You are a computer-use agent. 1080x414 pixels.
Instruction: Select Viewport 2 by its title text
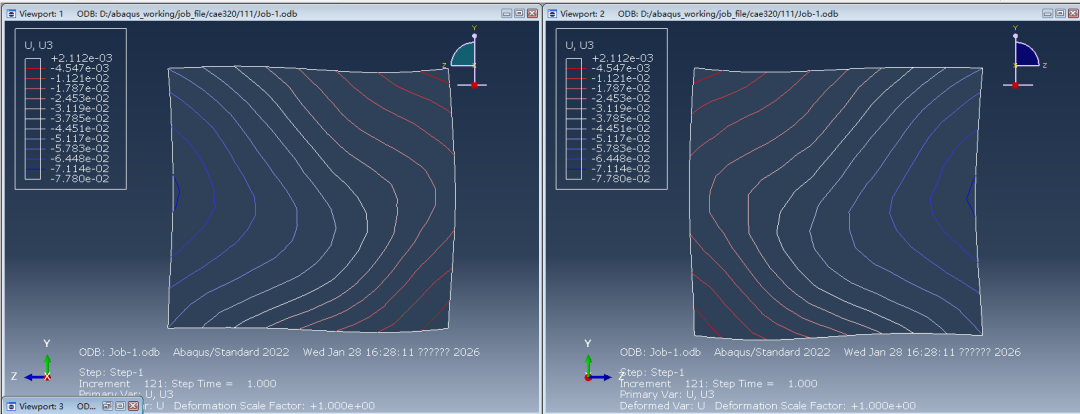click(x=583, y=14)
